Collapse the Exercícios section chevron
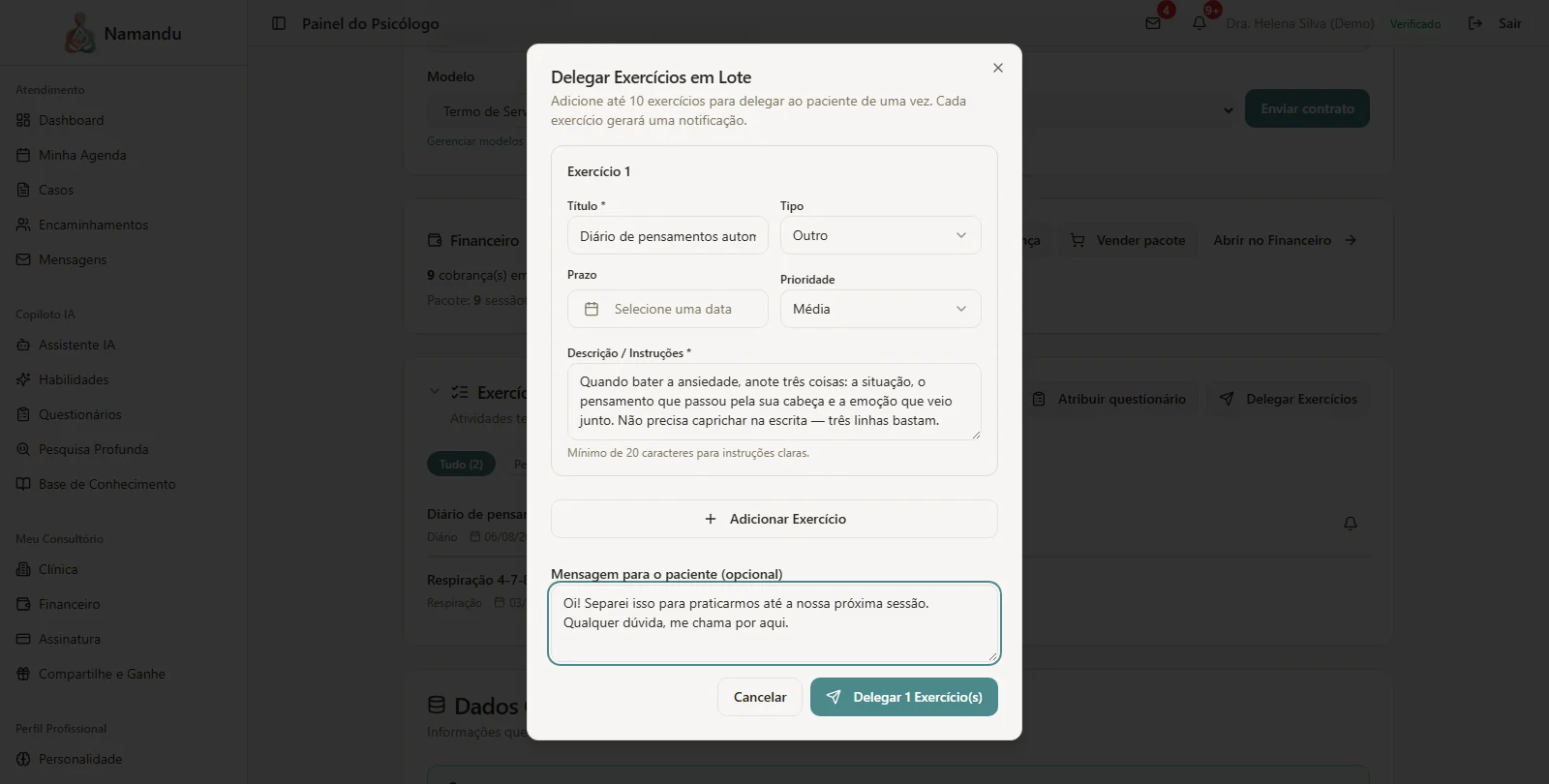Viewport: 1549px width, 784px height. click(434, 392)
